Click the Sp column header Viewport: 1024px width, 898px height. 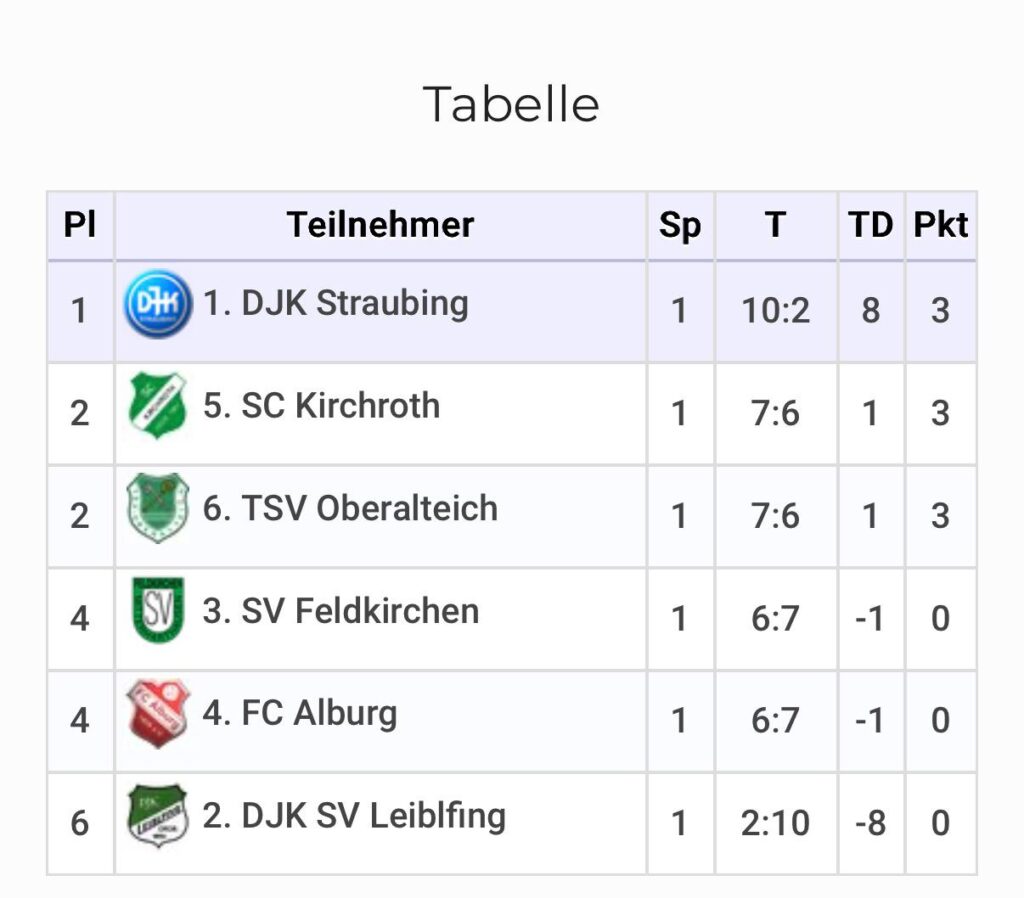680,225
